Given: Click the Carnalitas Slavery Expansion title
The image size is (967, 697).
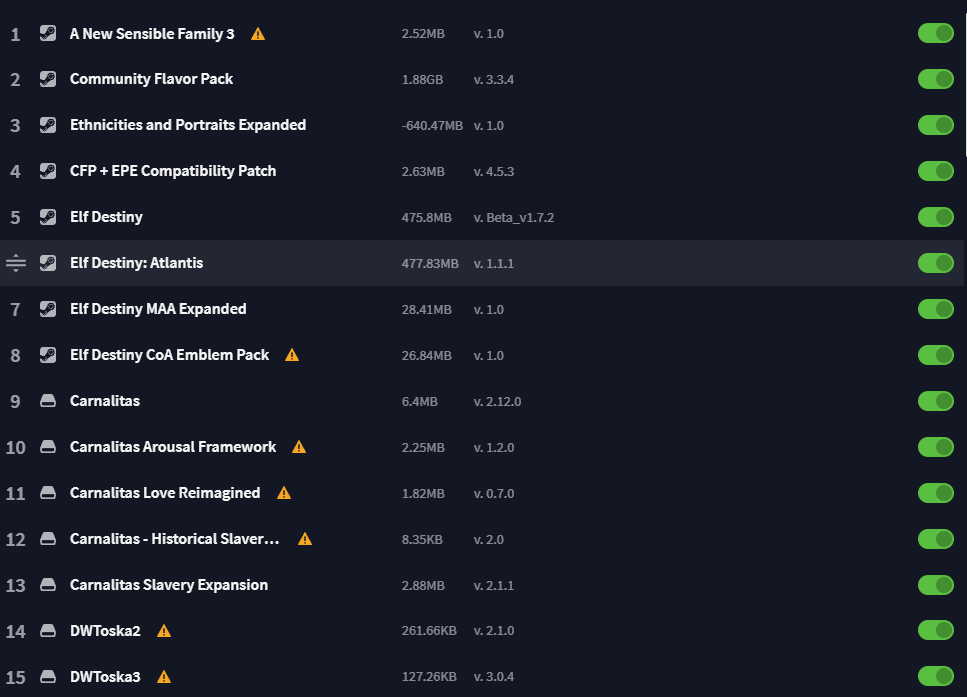Looking at the screenshot, I should click(x=169, y=585).
